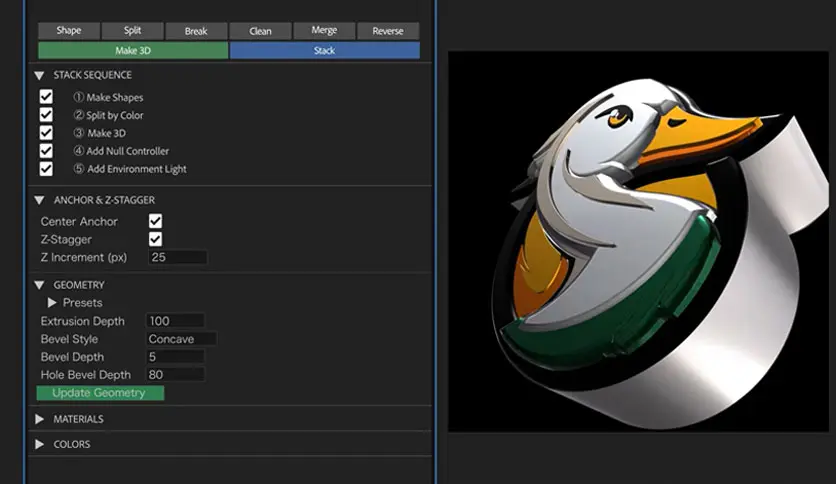Viewport: 836px width, 484px height.
Task: Uncheck the Make Shapes step
Action: (x=46, y=96)
